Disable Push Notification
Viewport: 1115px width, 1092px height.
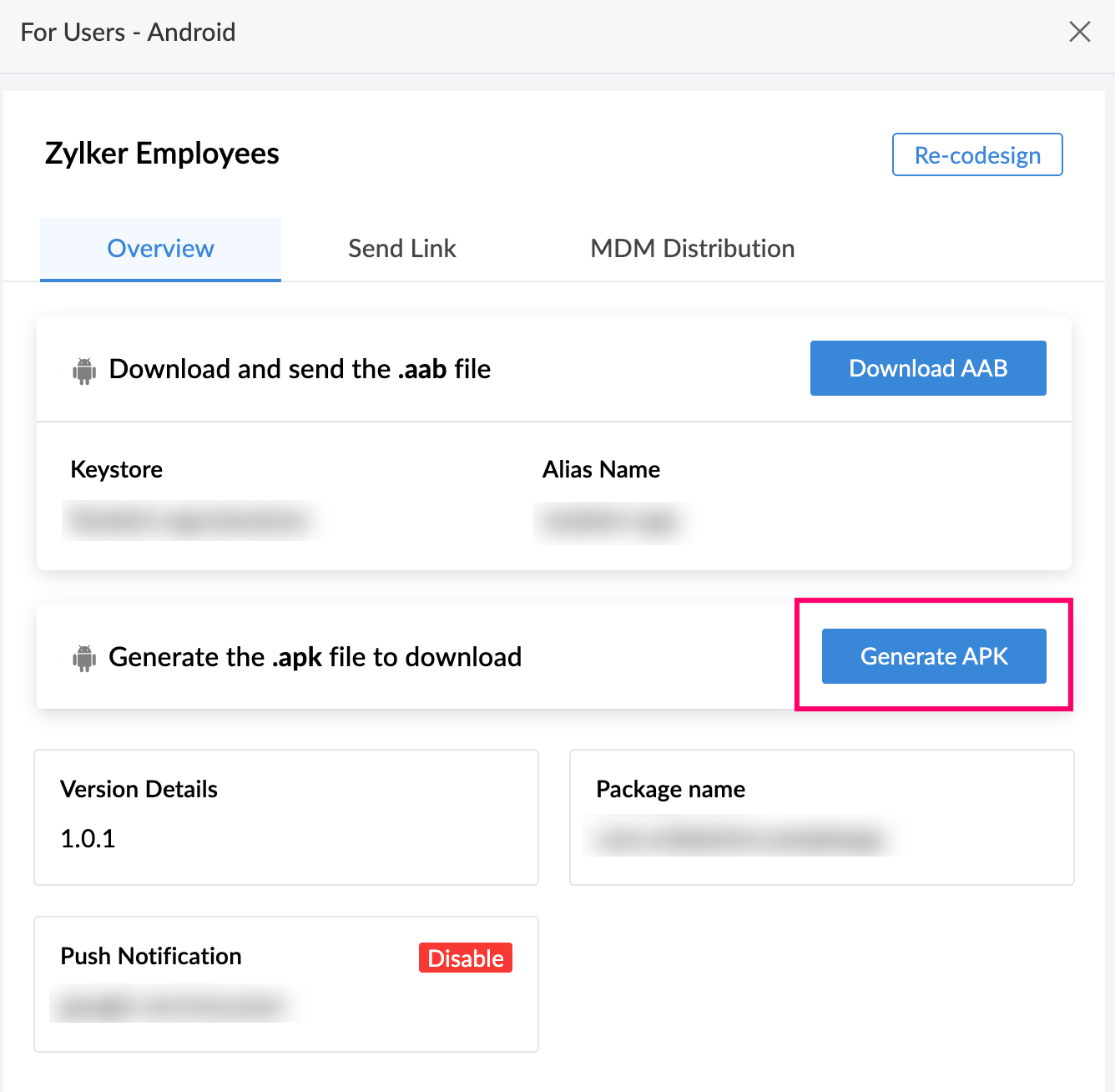[465, 958]
